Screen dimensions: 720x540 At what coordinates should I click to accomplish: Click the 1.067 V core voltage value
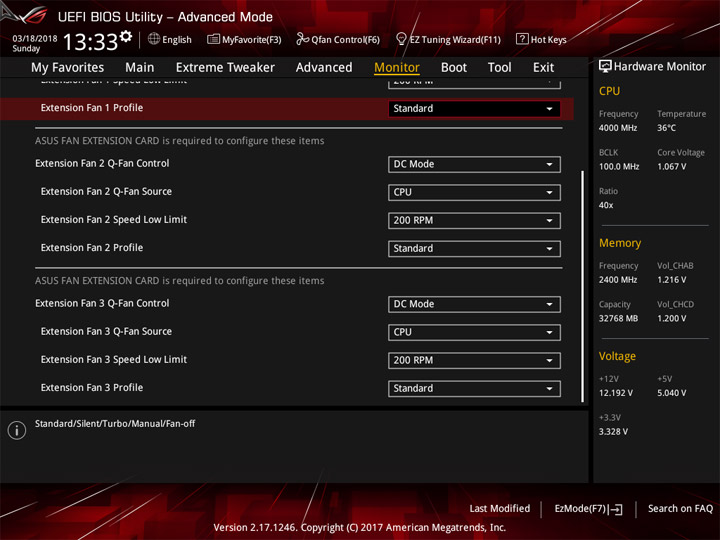[x=672, y=167]
